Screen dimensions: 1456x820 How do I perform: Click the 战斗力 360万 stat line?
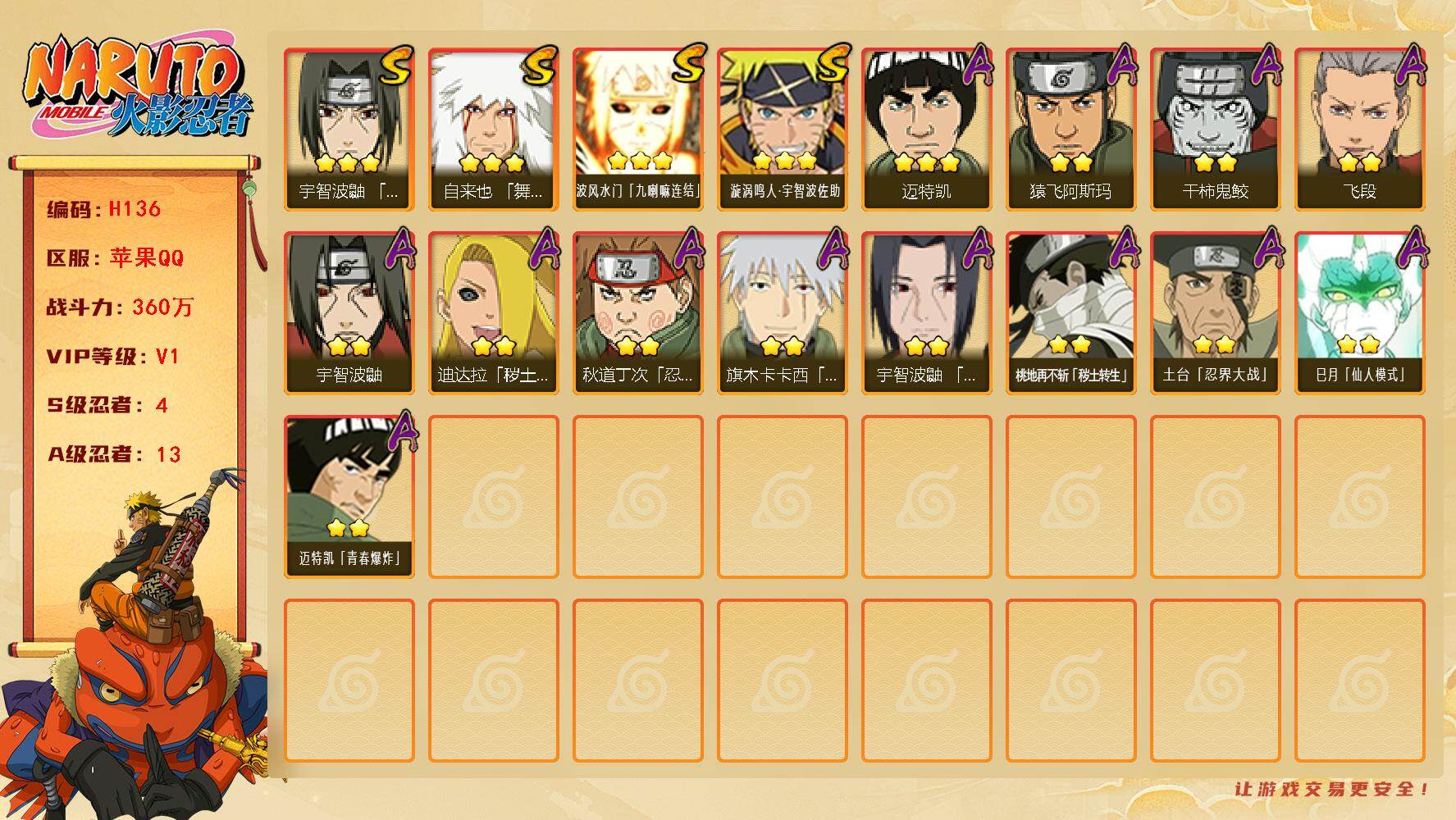pos(120,307)
